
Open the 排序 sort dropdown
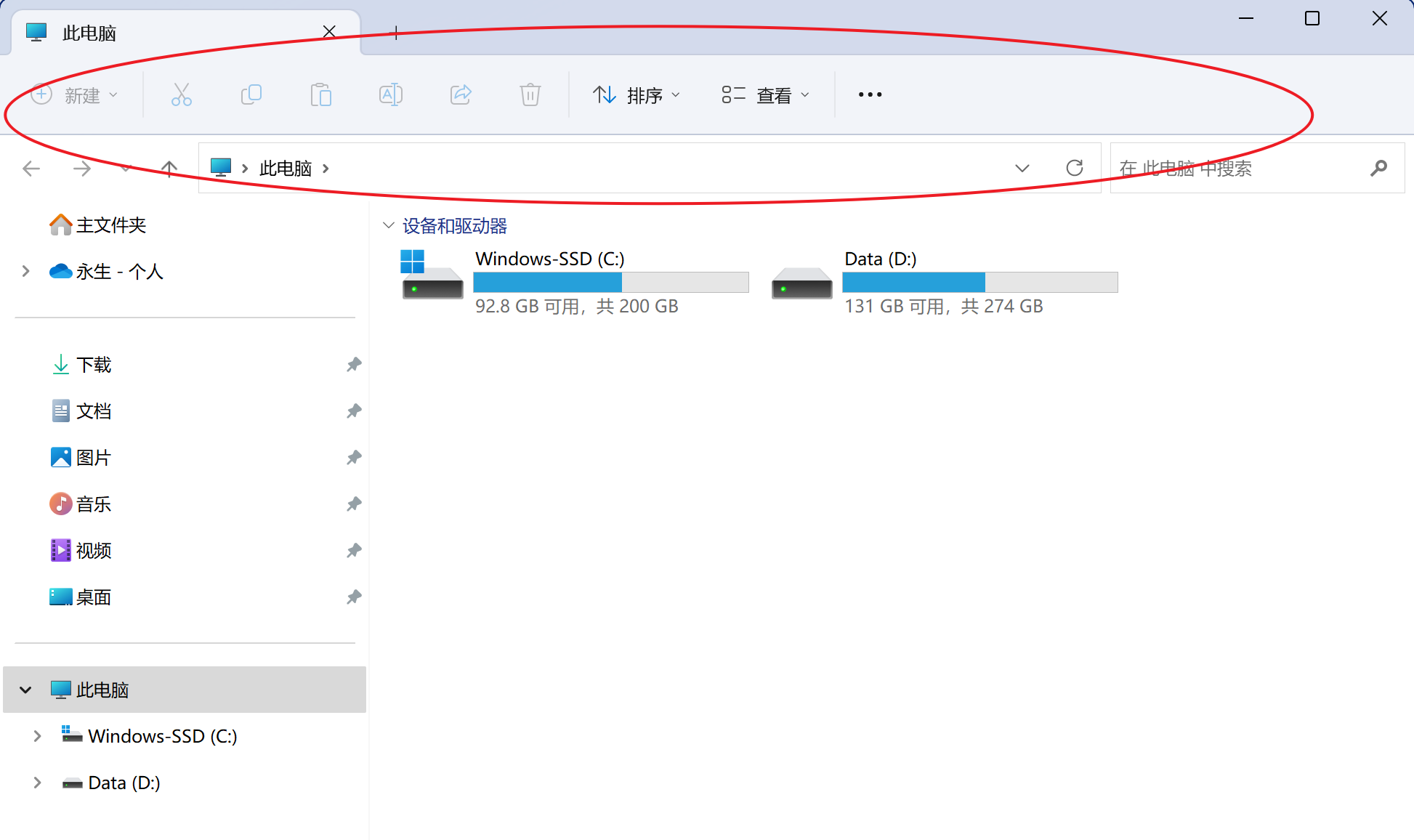[x=637, y=95]
